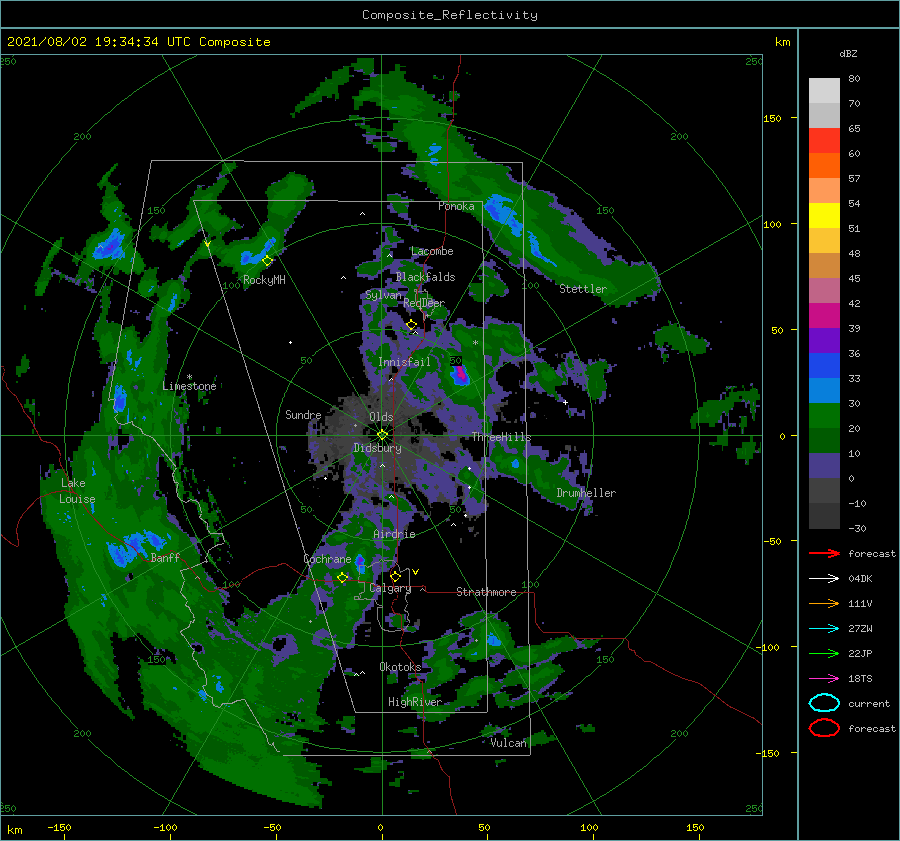Select the purple 36-39 dBZ swatch
The image size is (900, 841).
pos(824,341)
